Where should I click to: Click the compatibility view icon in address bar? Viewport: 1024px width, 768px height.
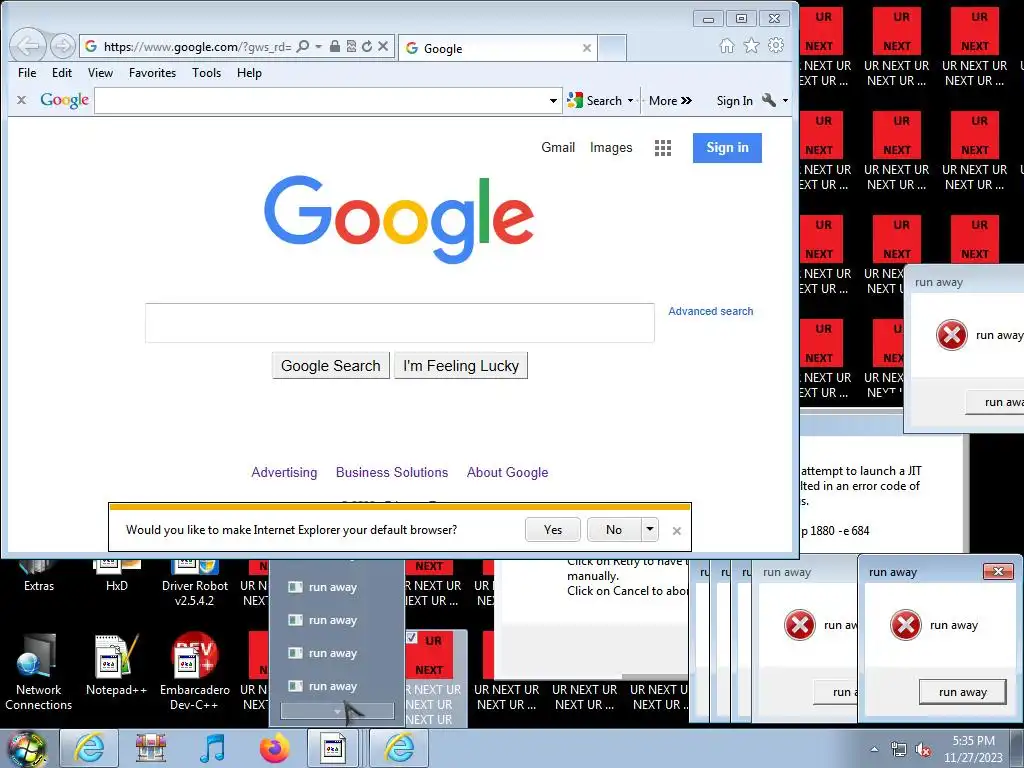[351, 46]
